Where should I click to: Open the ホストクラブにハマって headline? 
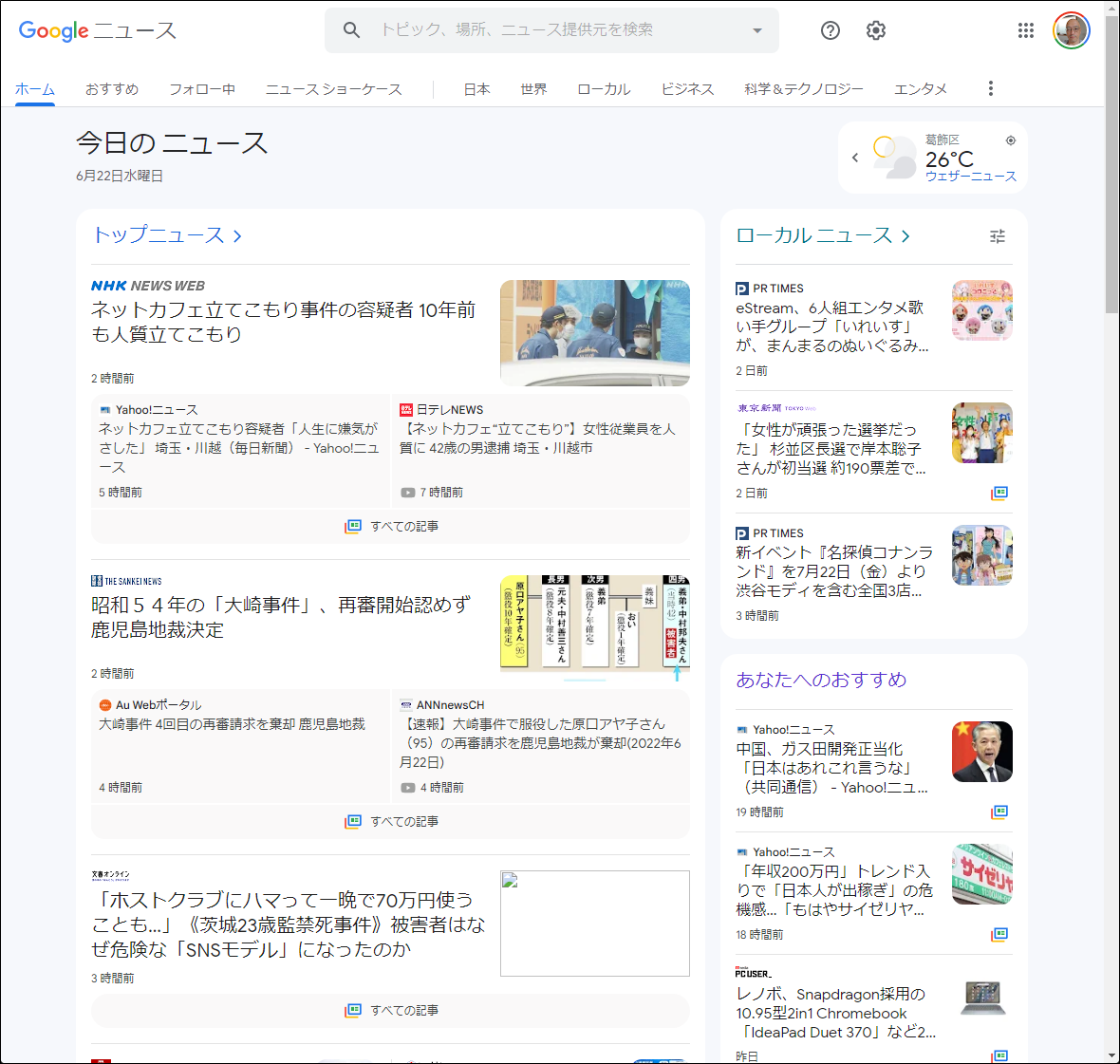289,924
